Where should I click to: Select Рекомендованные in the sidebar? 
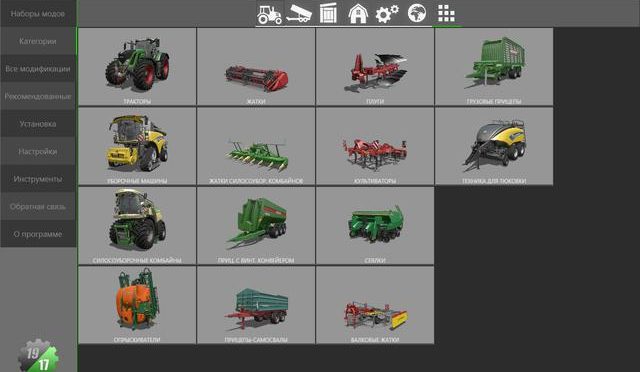38,96
